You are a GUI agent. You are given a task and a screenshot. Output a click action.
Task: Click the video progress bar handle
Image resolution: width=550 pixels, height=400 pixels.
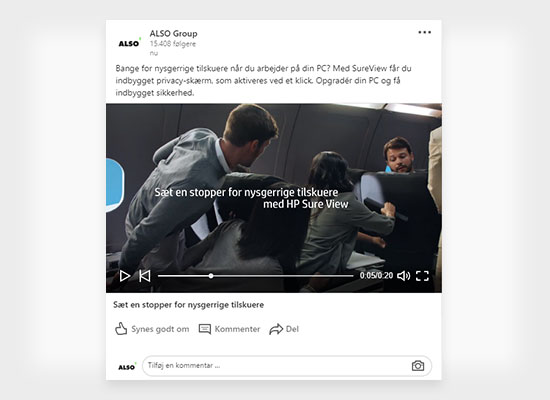(x=211, y=276)
